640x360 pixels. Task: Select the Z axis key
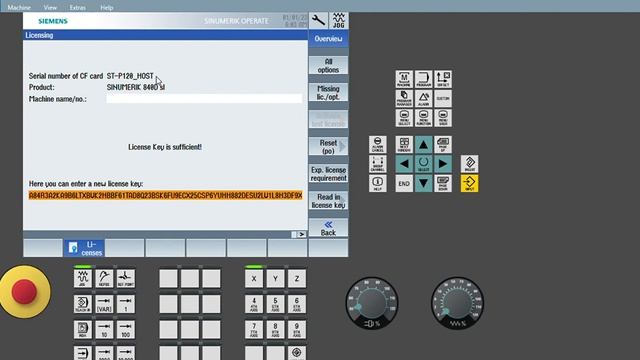297,278
